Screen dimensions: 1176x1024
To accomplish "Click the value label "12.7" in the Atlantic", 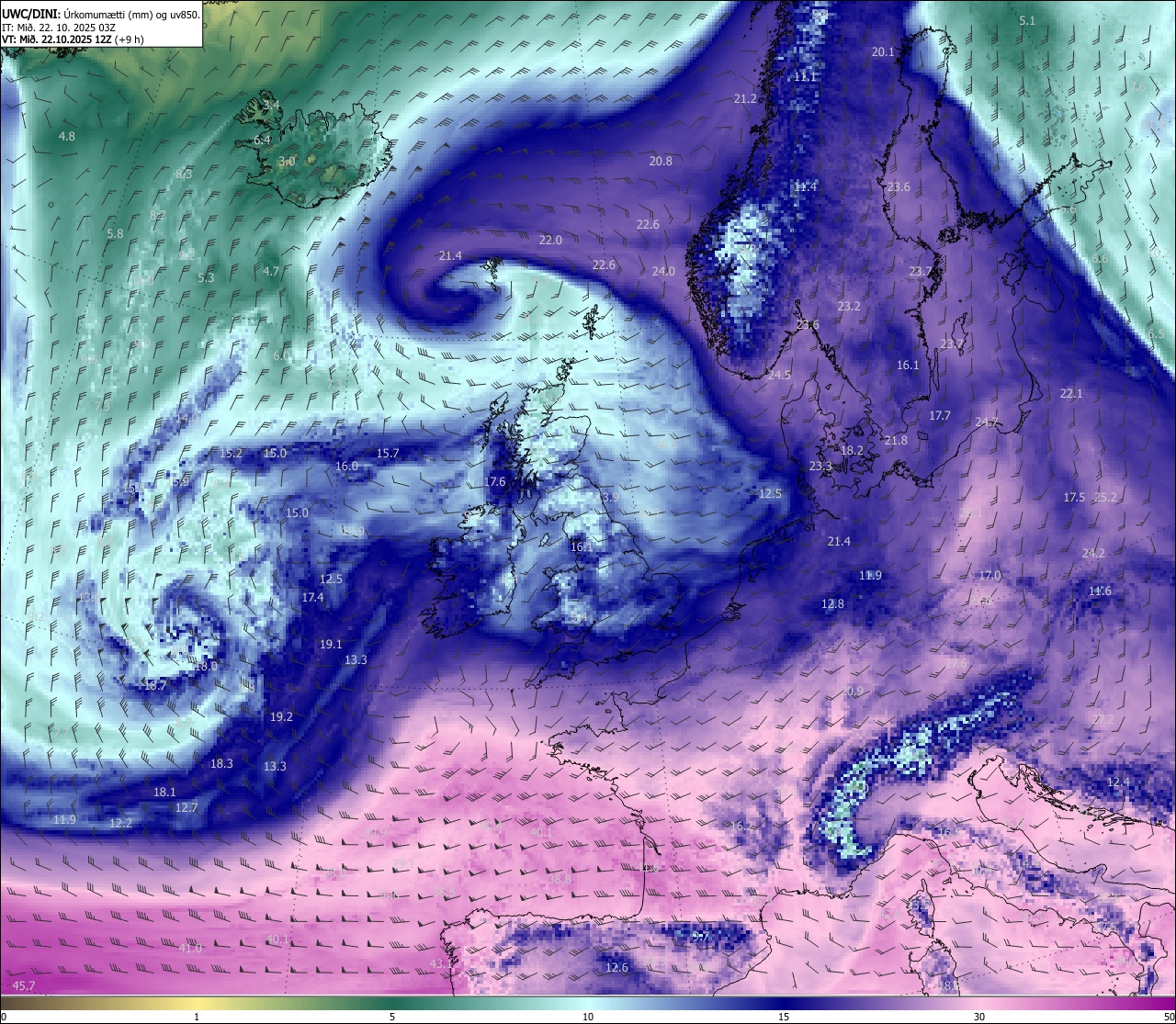I will [x=187, y=807].
